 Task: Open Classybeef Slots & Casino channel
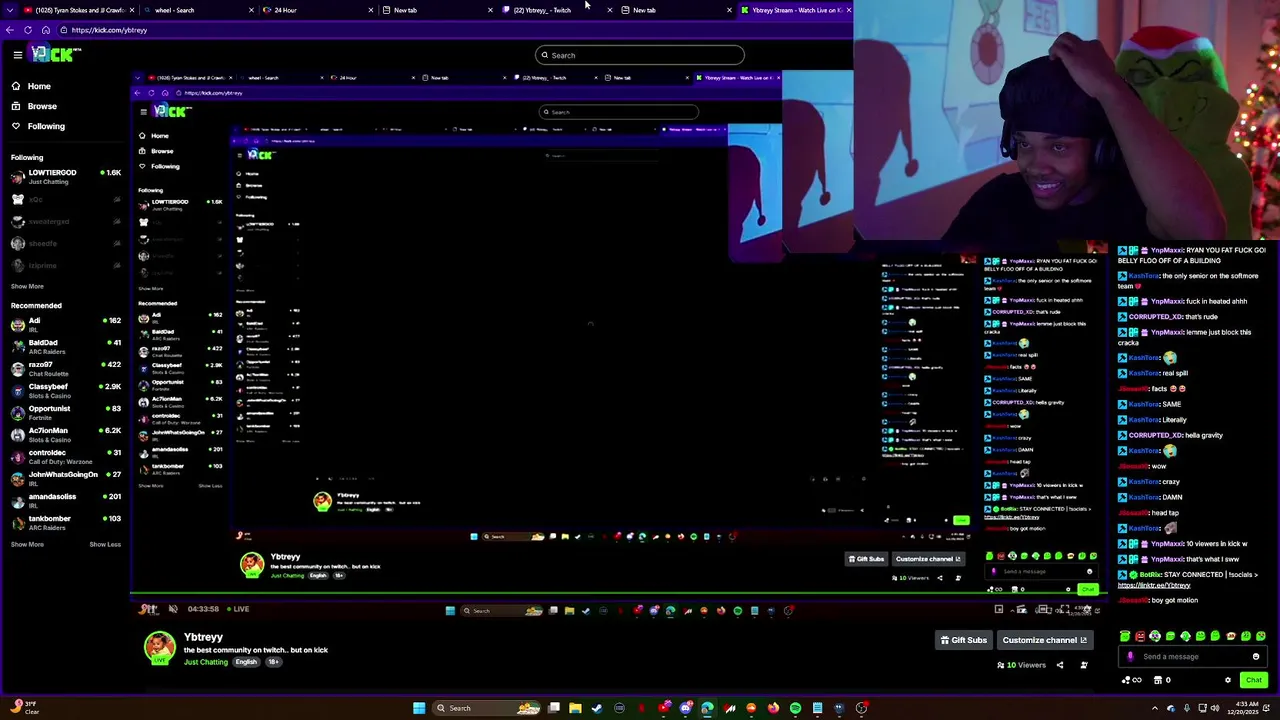[x=64, y=390]
